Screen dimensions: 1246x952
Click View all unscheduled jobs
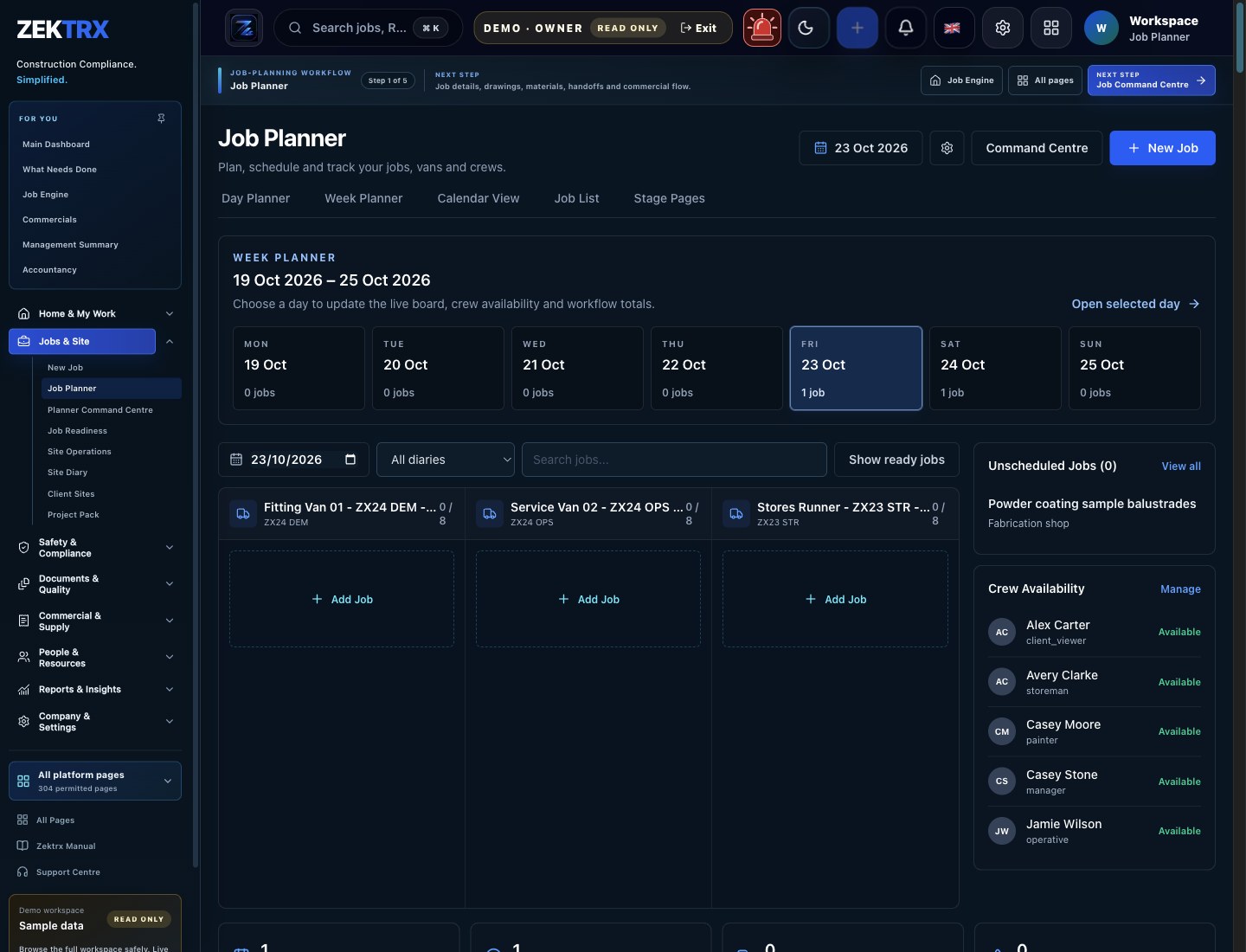(x=1181, y=466)
